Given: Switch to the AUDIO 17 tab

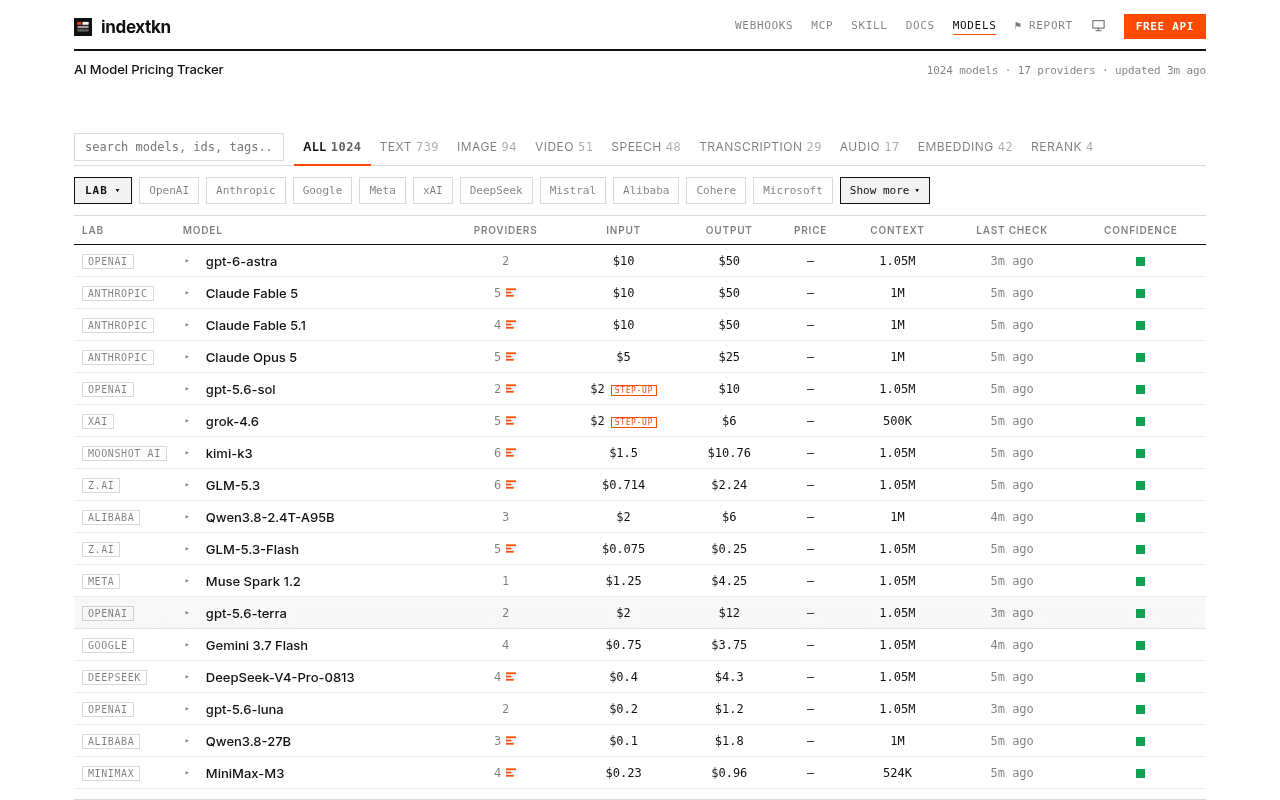Looking at the screenshot, I should point(870,147).
